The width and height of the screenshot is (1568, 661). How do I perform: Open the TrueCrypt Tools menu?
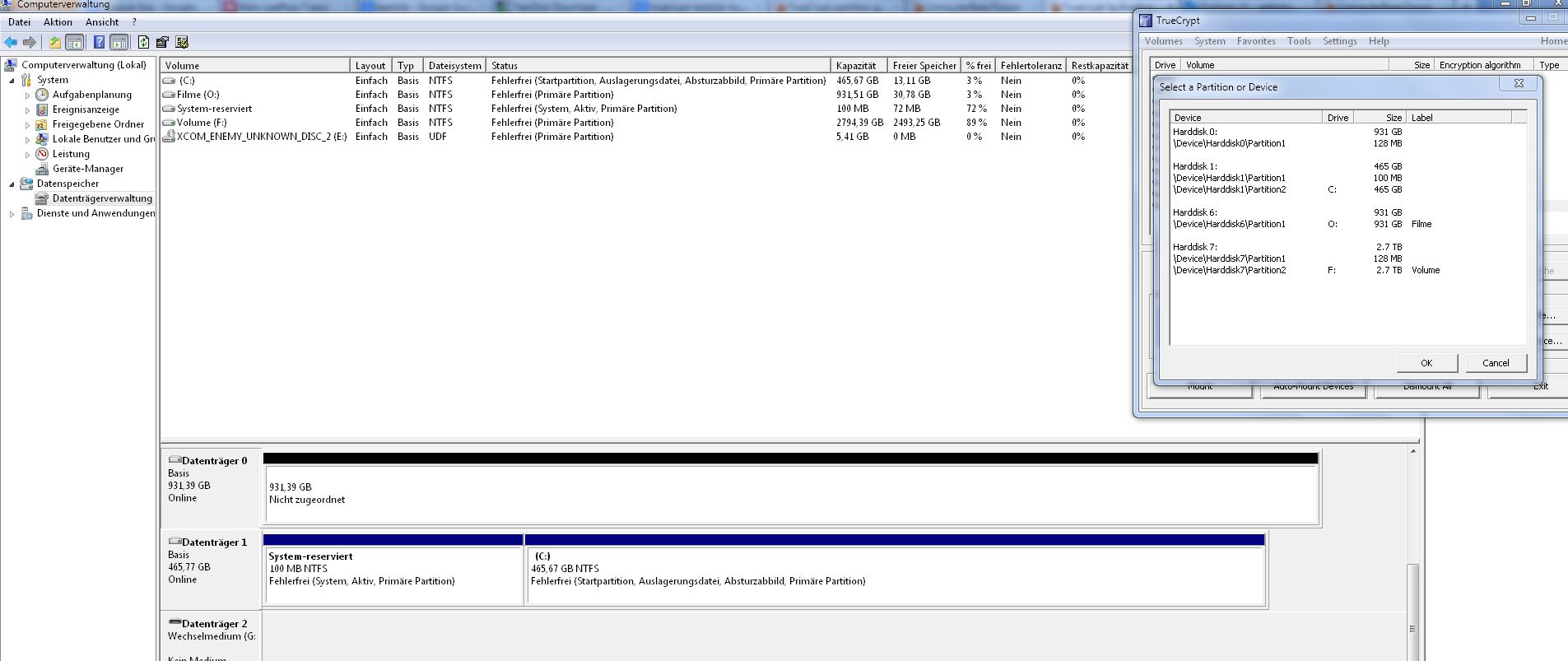tap(1299, 41)
